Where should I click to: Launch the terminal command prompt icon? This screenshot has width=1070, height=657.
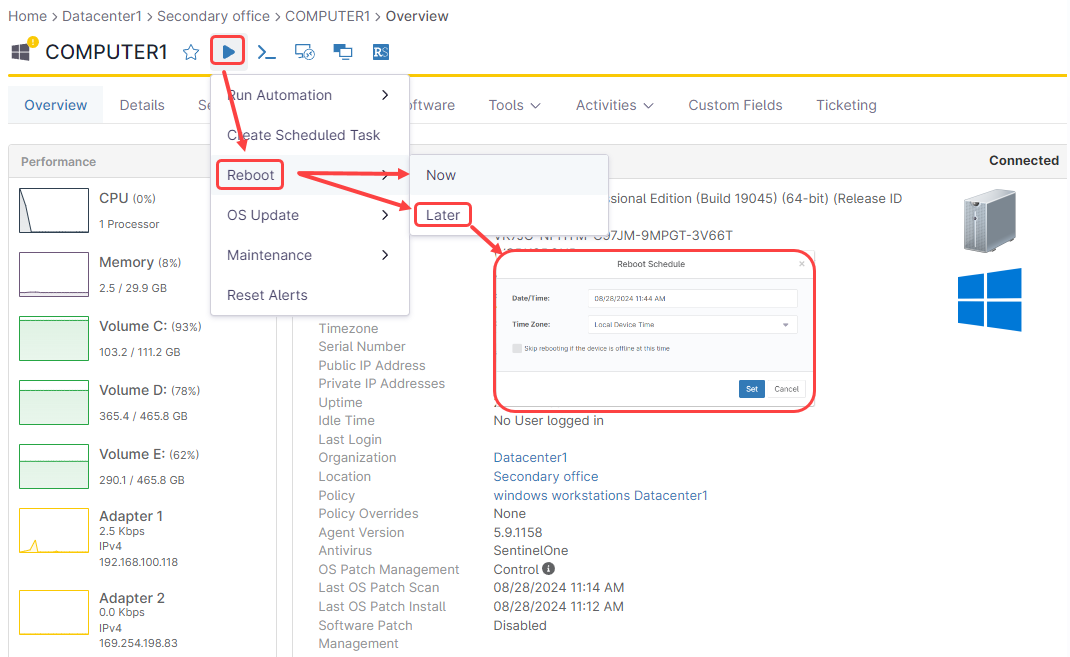(x=267, y=52)
